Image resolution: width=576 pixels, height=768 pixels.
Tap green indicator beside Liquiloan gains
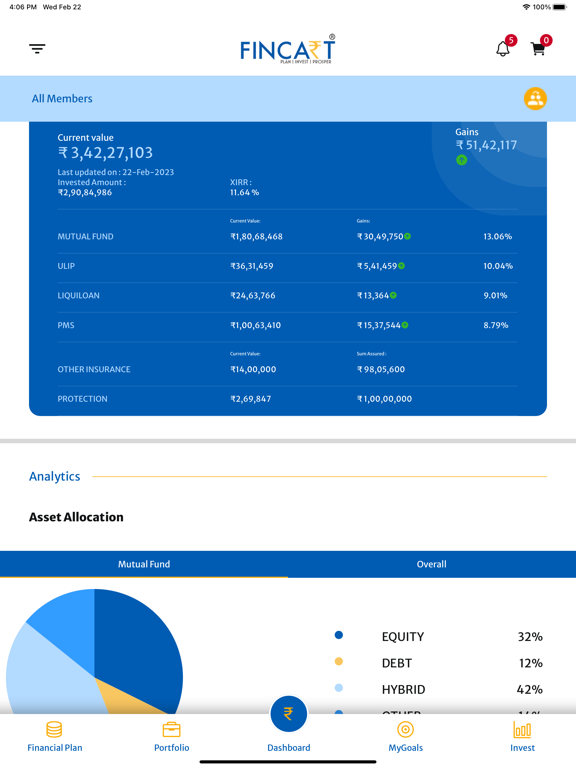coord(393,295)
